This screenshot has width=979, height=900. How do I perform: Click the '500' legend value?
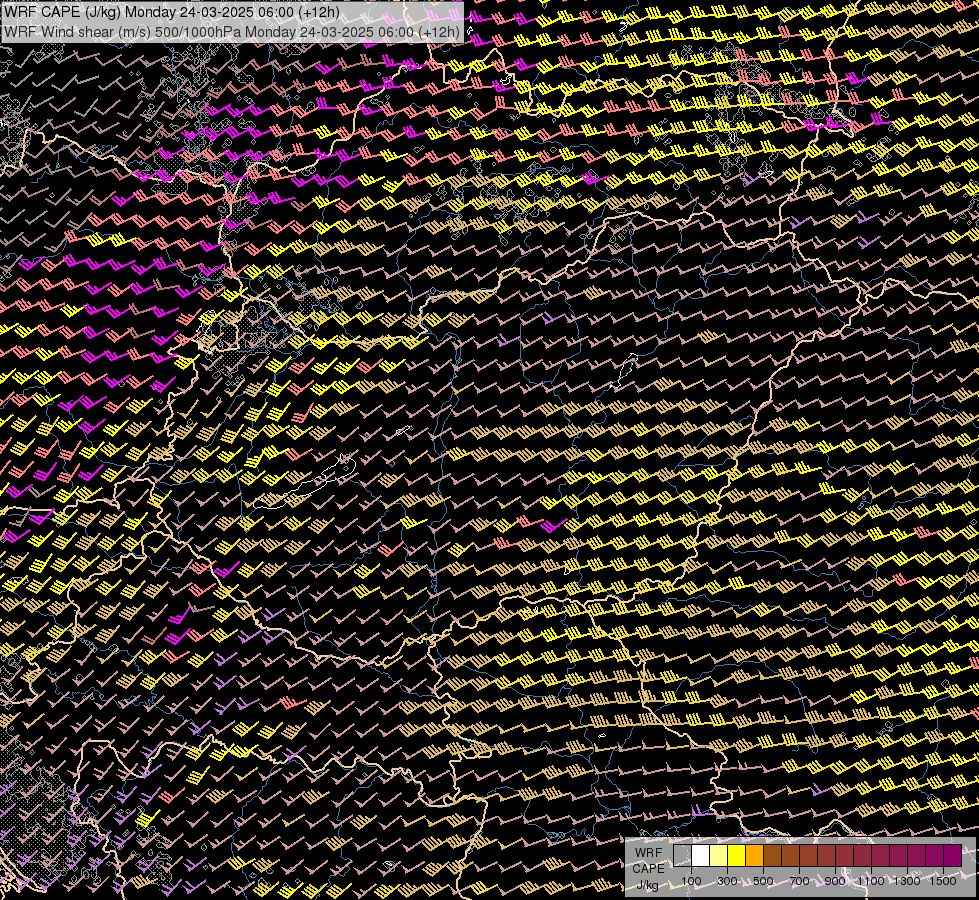click(x=763, y=881)
